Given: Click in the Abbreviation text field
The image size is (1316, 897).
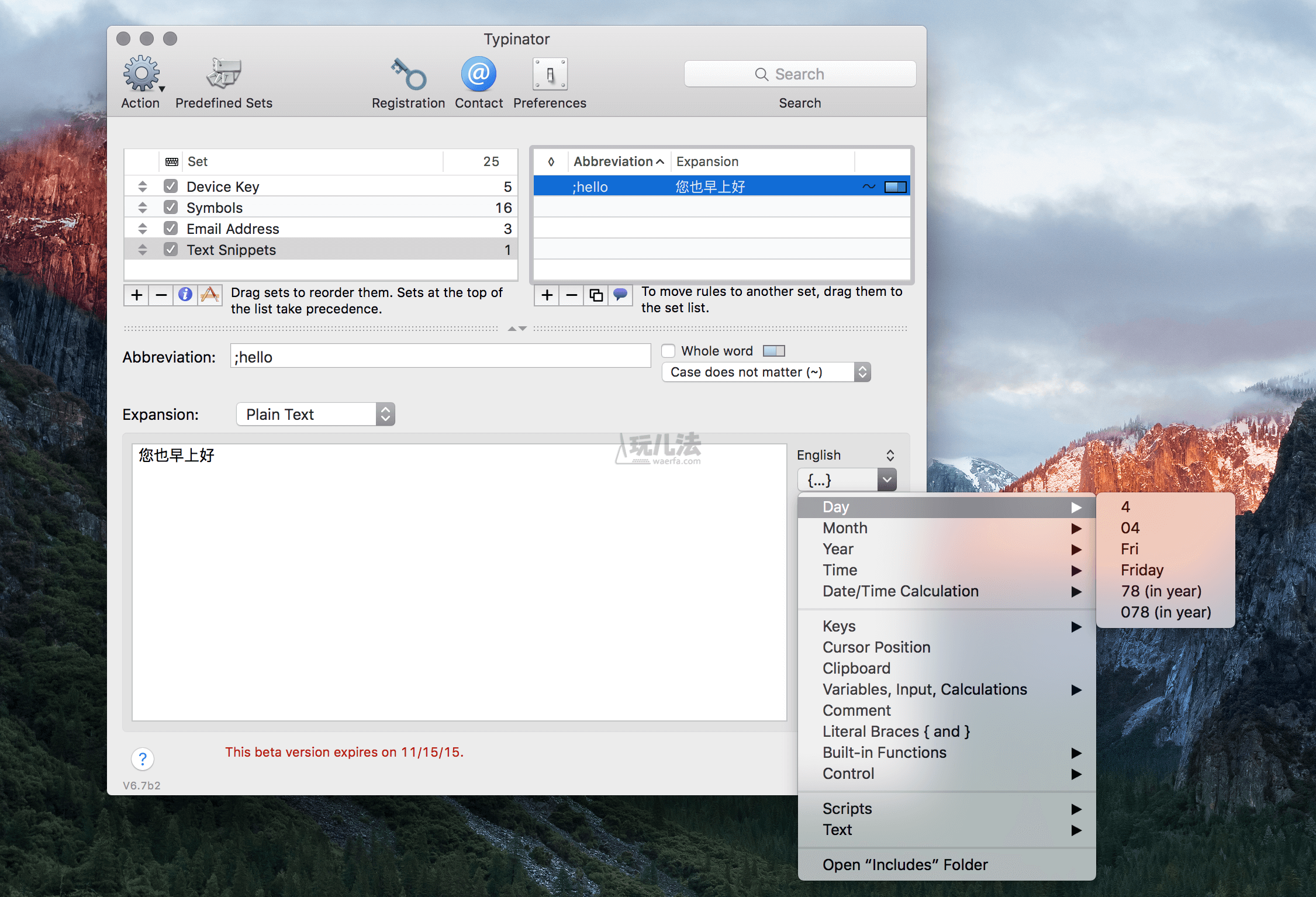Looking at the screenshot, I should pos(441,356).
